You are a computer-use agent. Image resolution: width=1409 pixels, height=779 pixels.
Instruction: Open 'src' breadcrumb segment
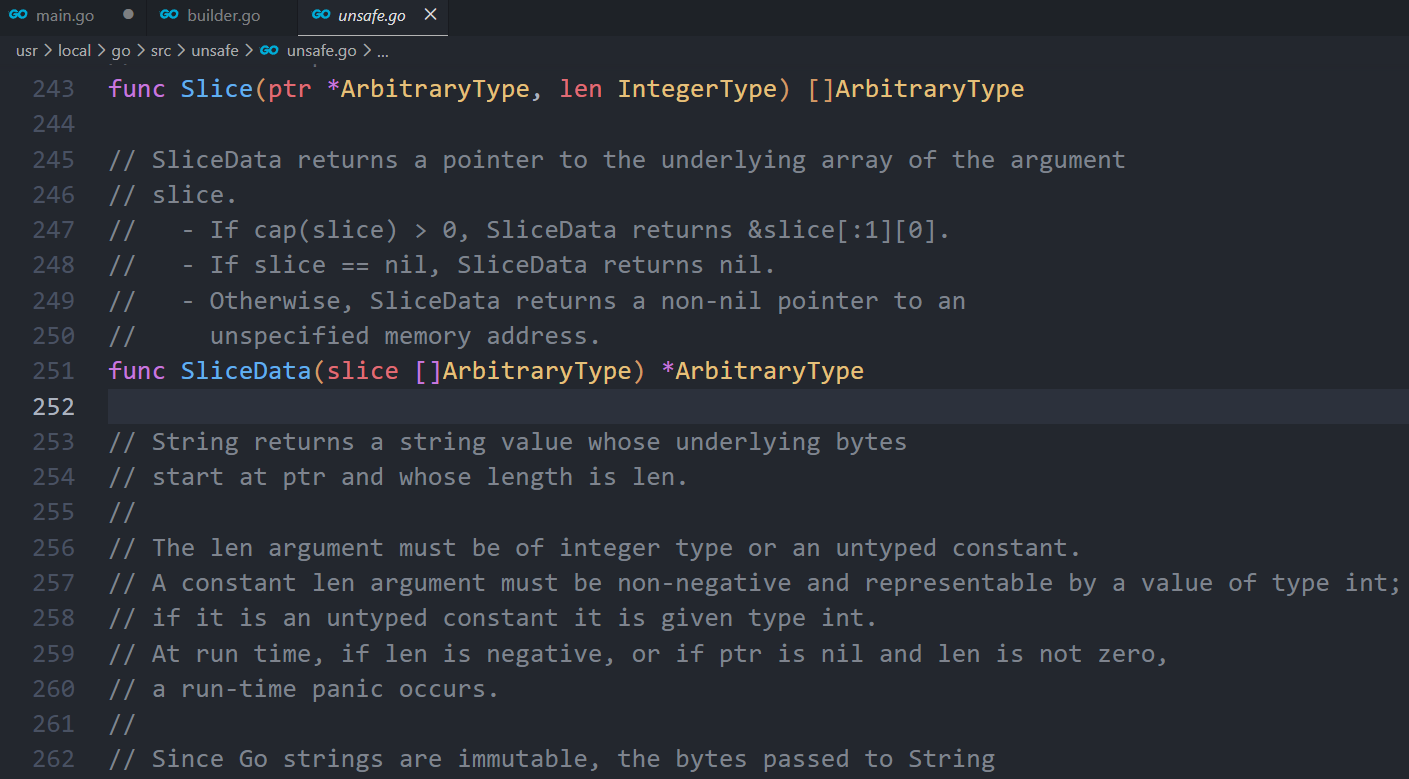click(x=161, y=50)
